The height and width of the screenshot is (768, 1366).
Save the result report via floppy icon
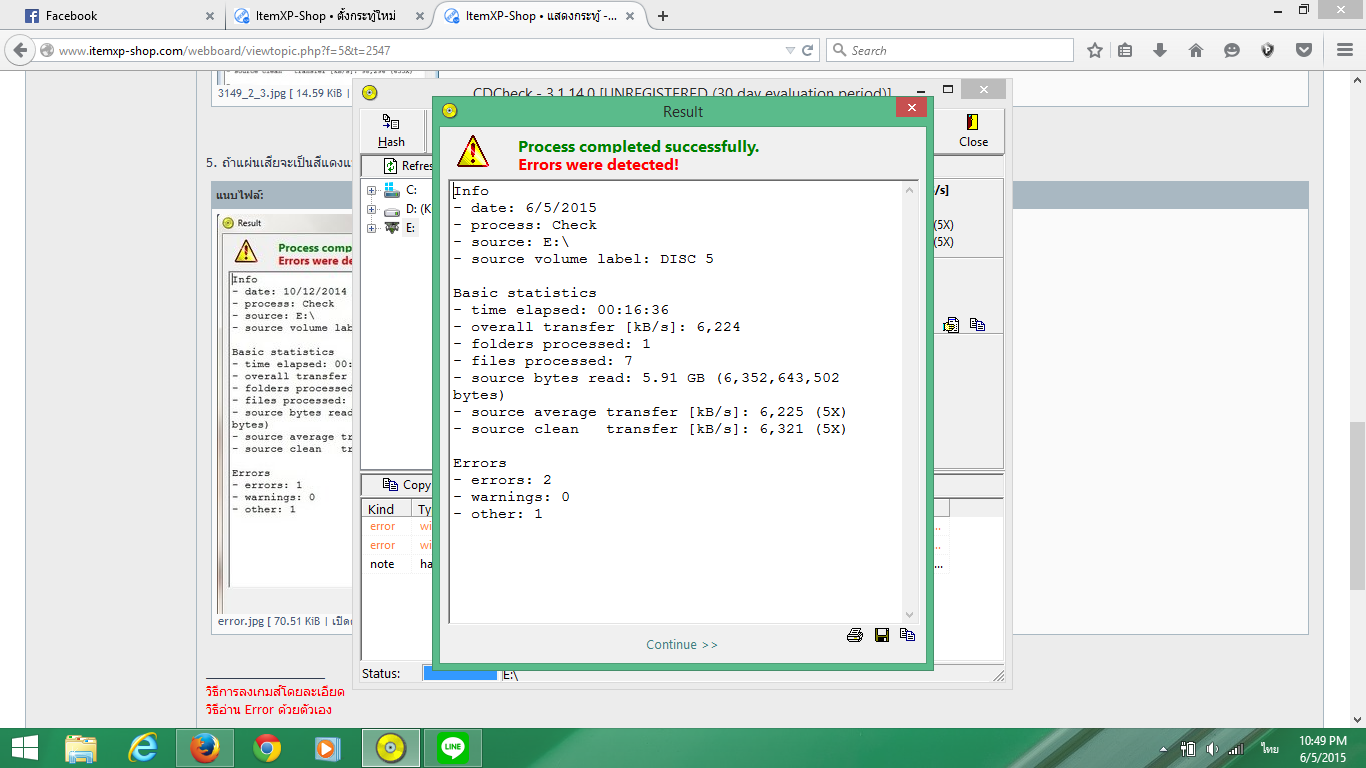click(881, 635)
